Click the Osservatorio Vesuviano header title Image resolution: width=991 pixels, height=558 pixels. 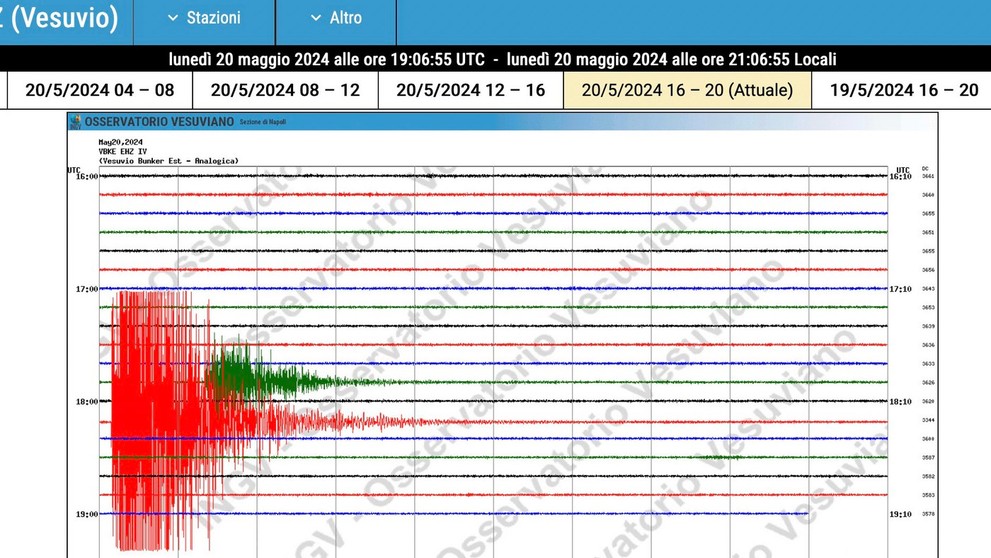[158, 122]
